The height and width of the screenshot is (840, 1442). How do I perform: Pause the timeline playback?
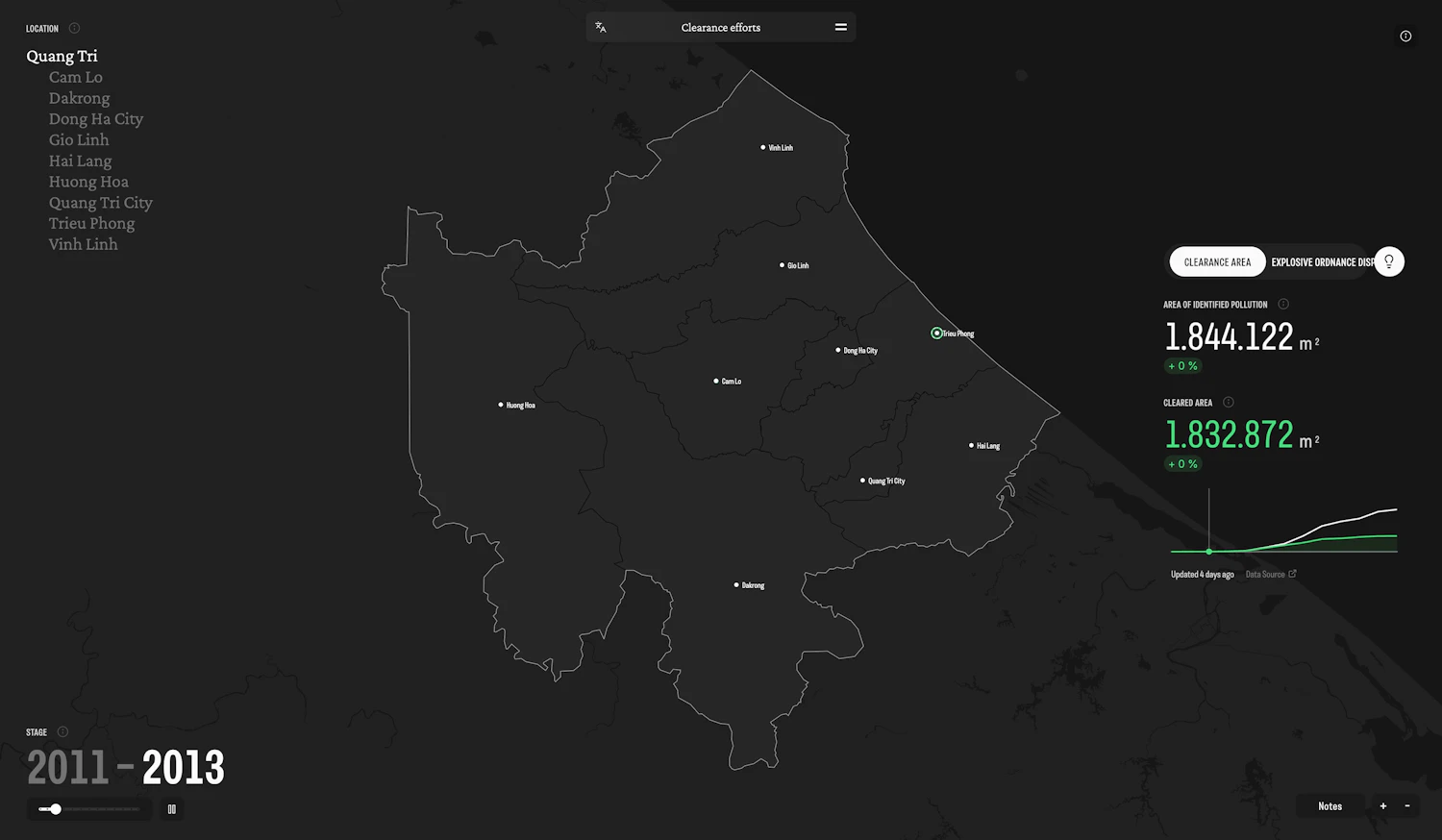(172, 809)
